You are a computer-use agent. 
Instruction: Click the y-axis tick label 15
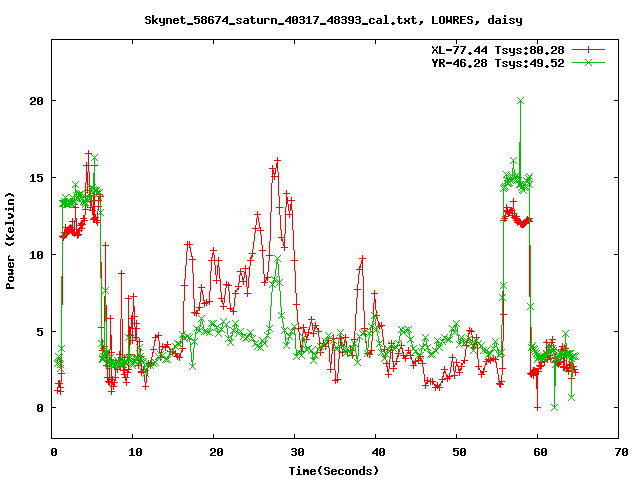point(36,178)
